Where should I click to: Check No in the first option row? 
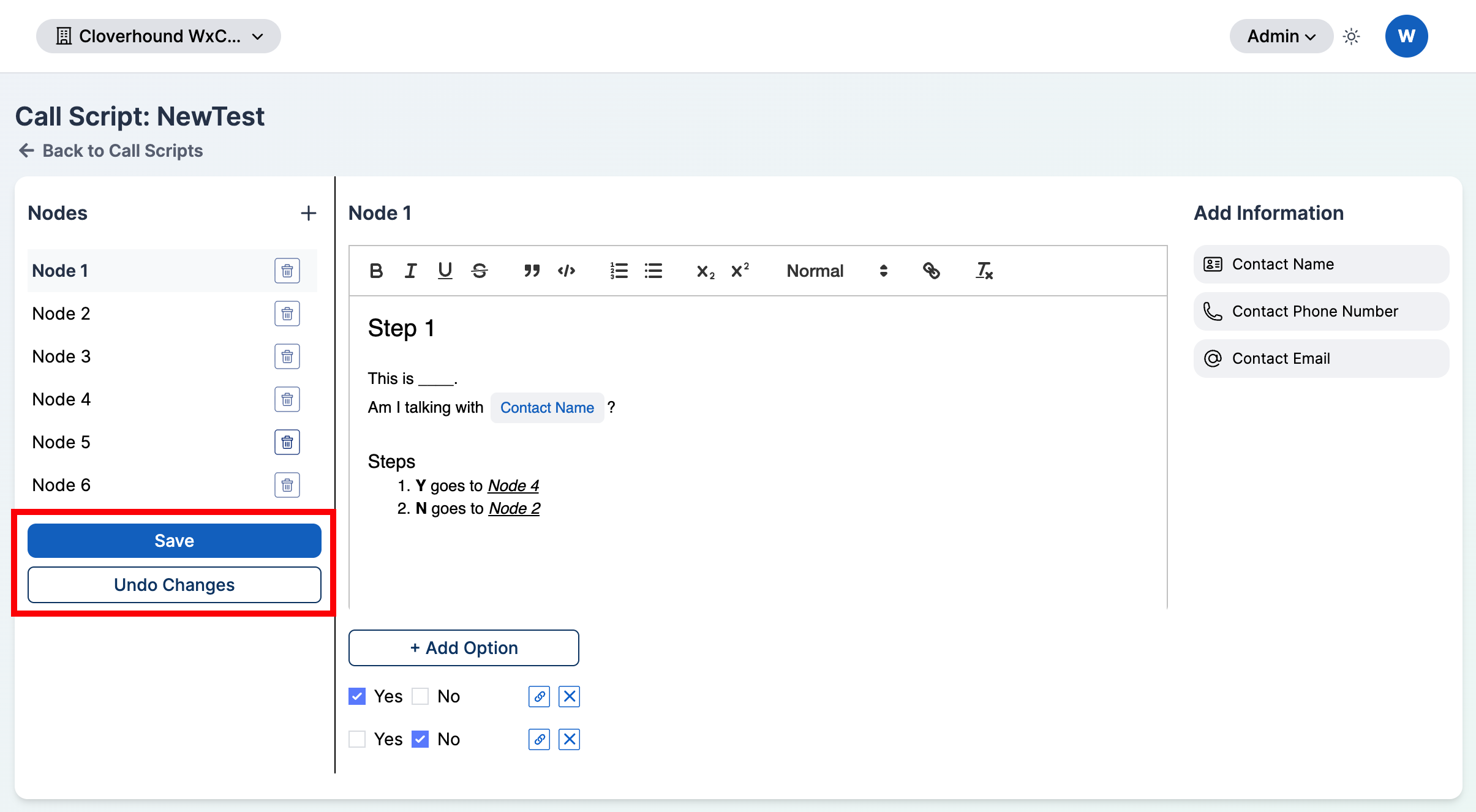tap(420, 696)
